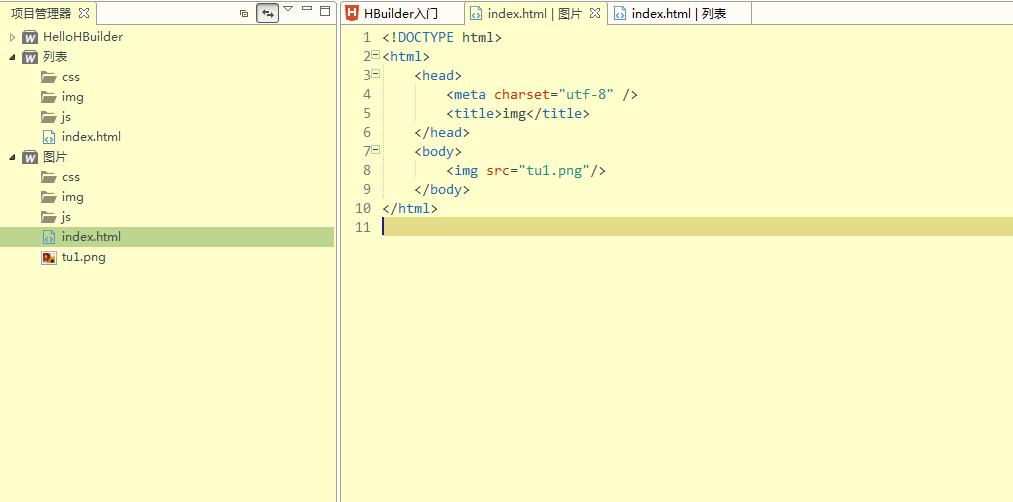
Task: Switch to the 项目管理器 tab
Action: [41, 13]
